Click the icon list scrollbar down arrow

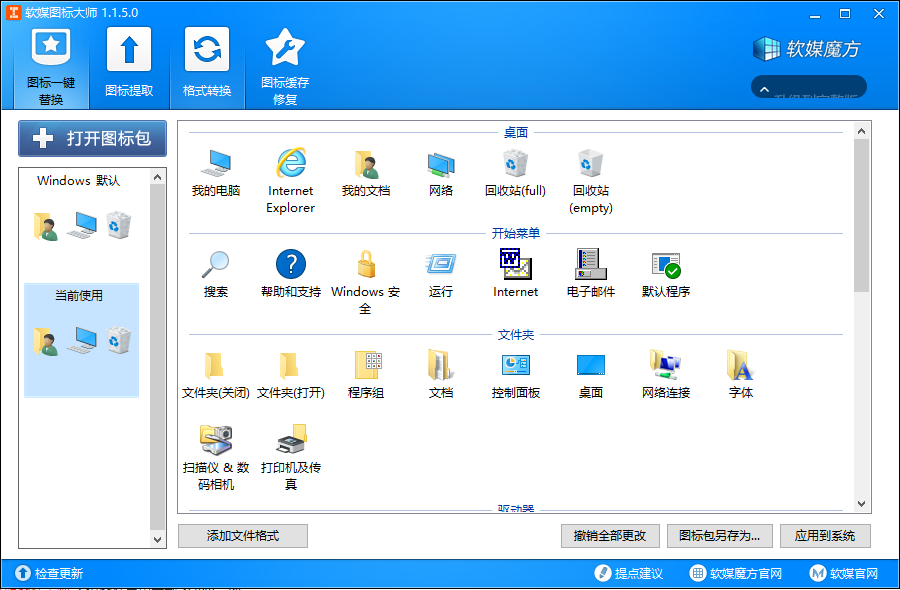(862, 506)
